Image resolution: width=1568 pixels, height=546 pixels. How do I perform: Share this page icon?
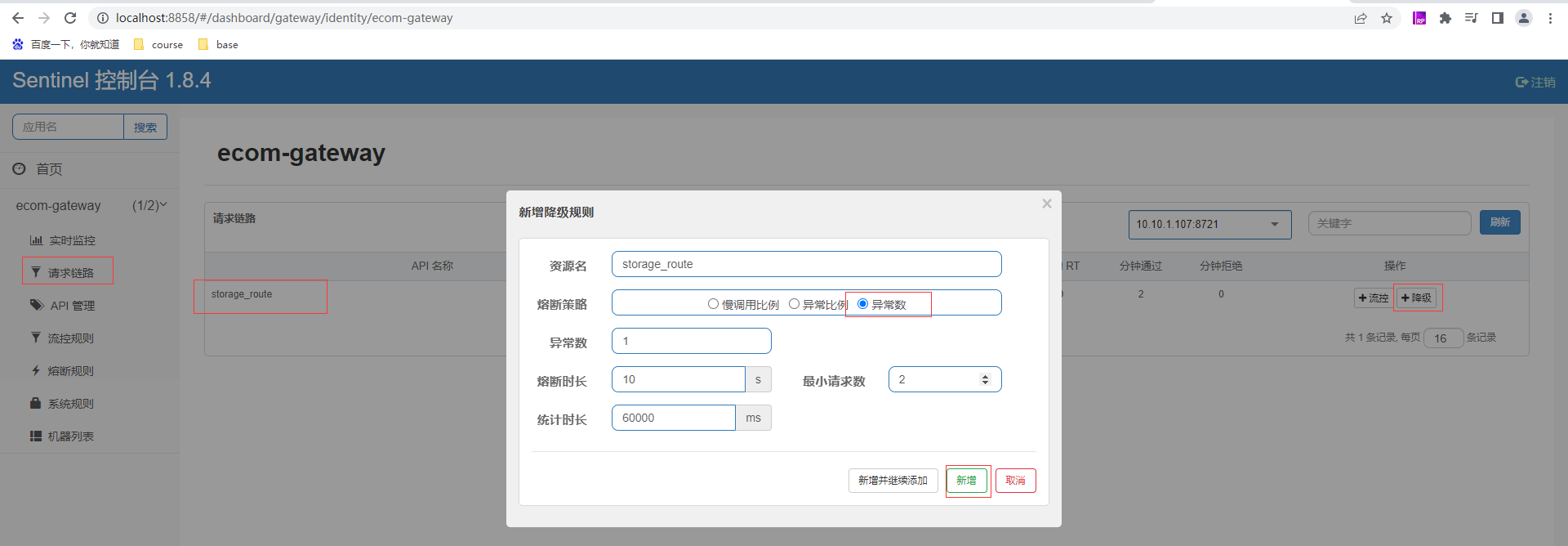pyautogui.click(x=1361, y=18)
